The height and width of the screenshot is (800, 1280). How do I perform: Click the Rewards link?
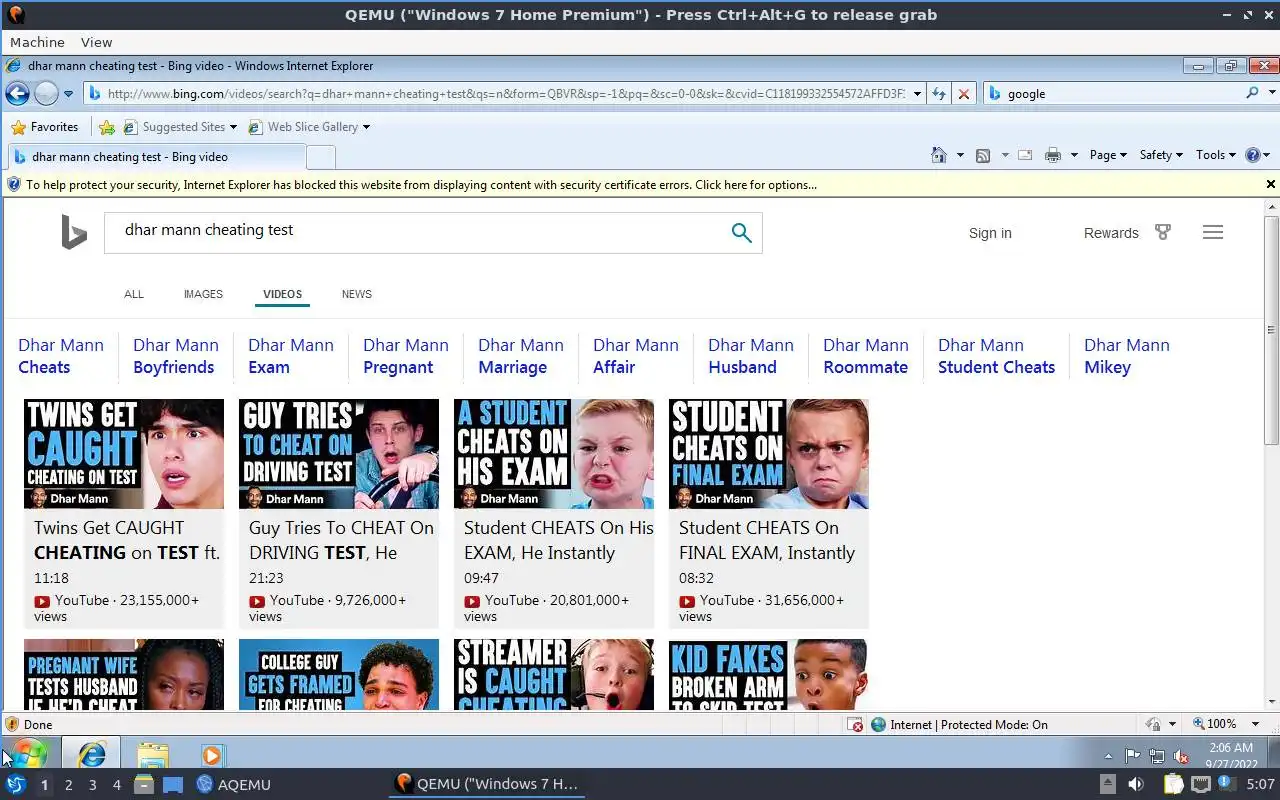point(1111,233)
